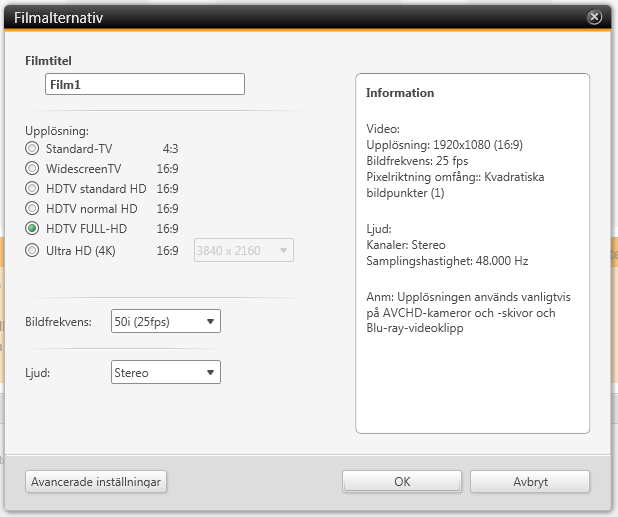
Task: Cancel with the Avbryt button
Action: pos(530,482)
